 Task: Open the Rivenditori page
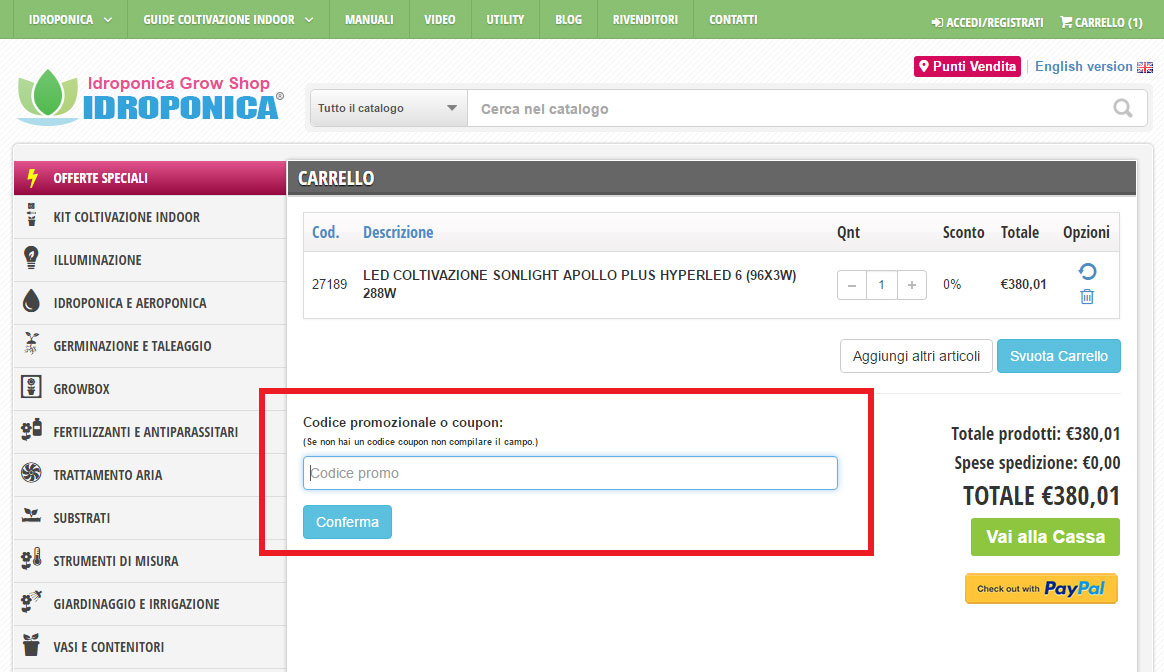645,19
